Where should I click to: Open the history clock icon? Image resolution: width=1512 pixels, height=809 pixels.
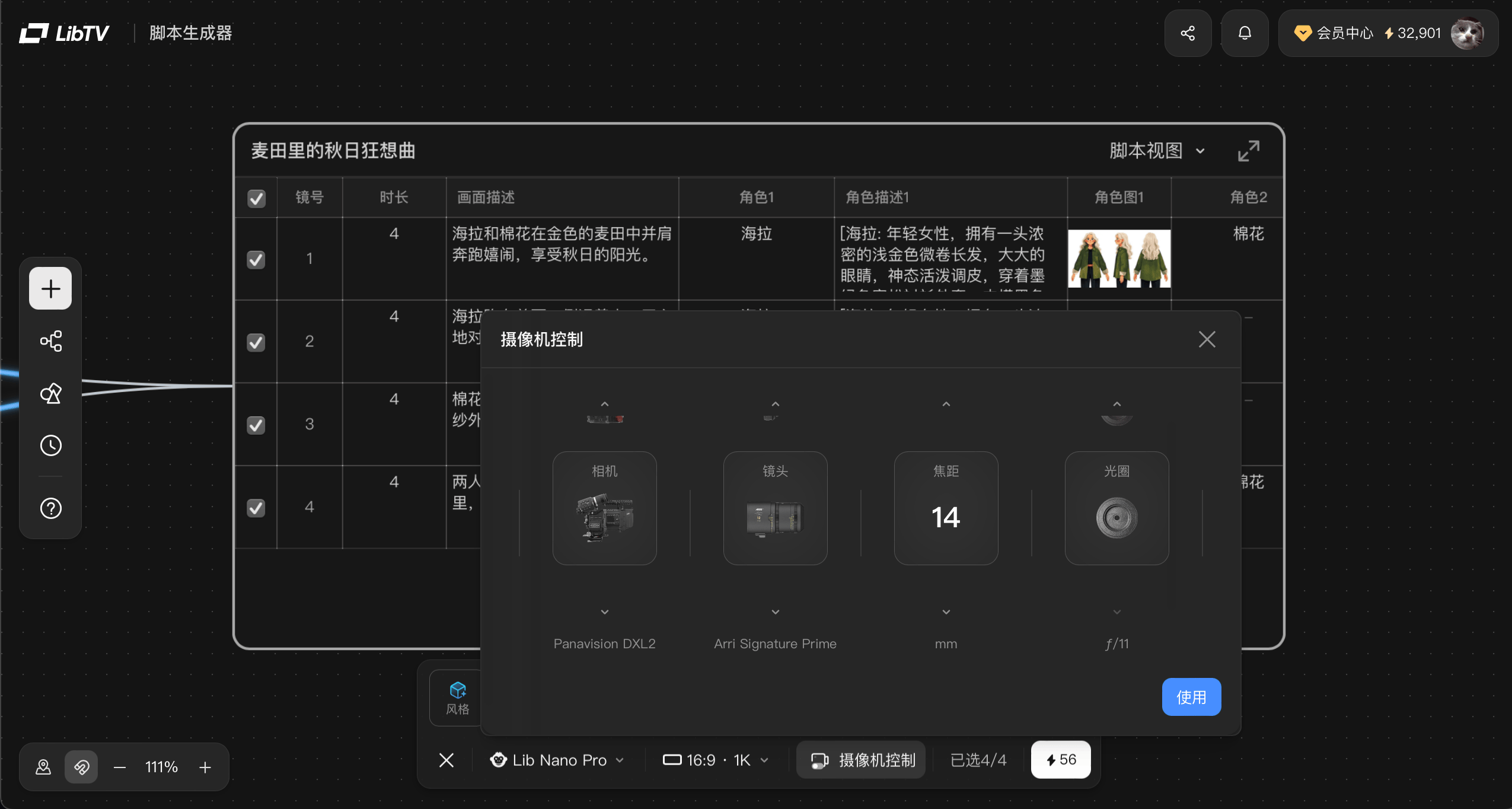point(50,445)
